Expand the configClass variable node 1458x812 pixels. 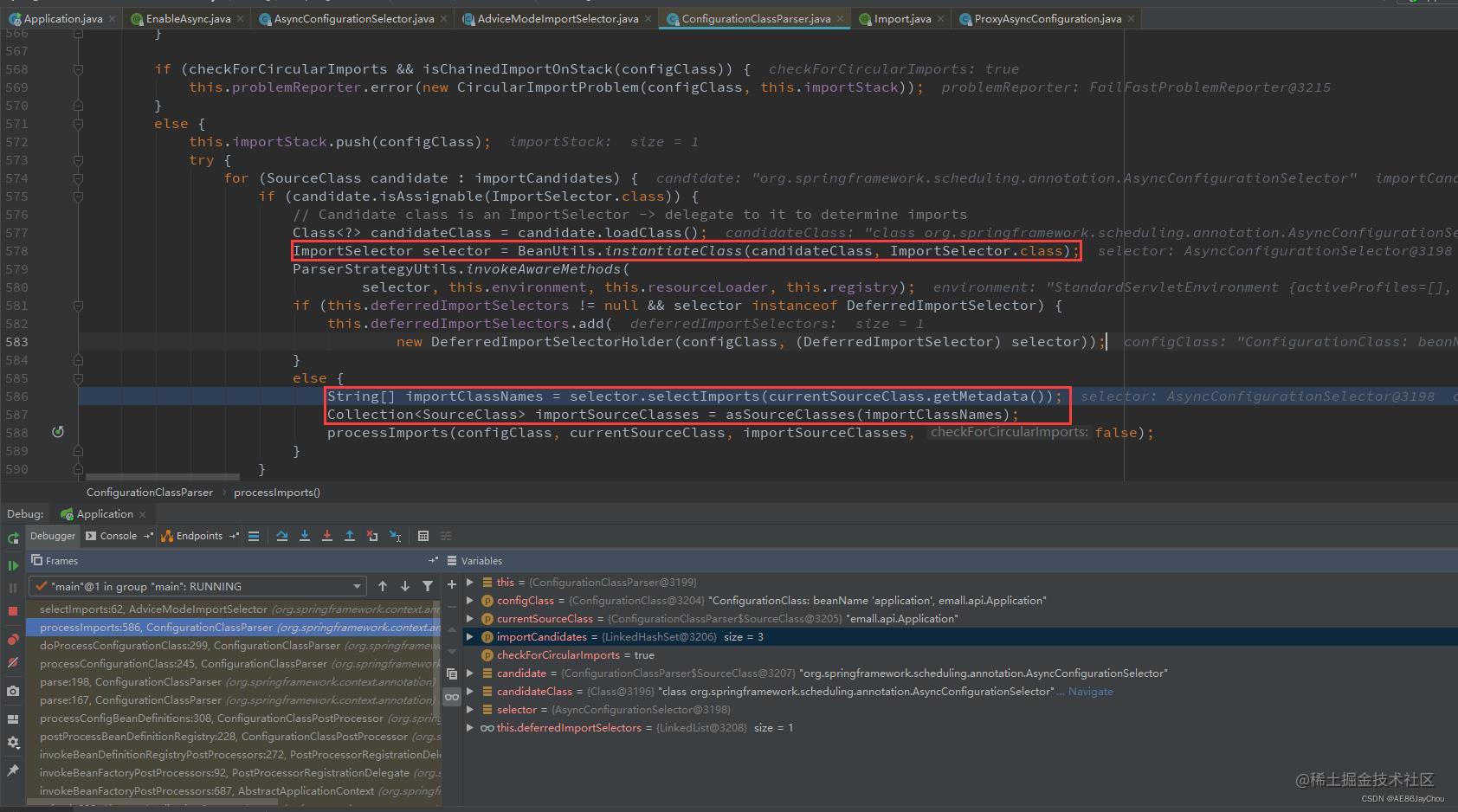(x=470, y=601)
